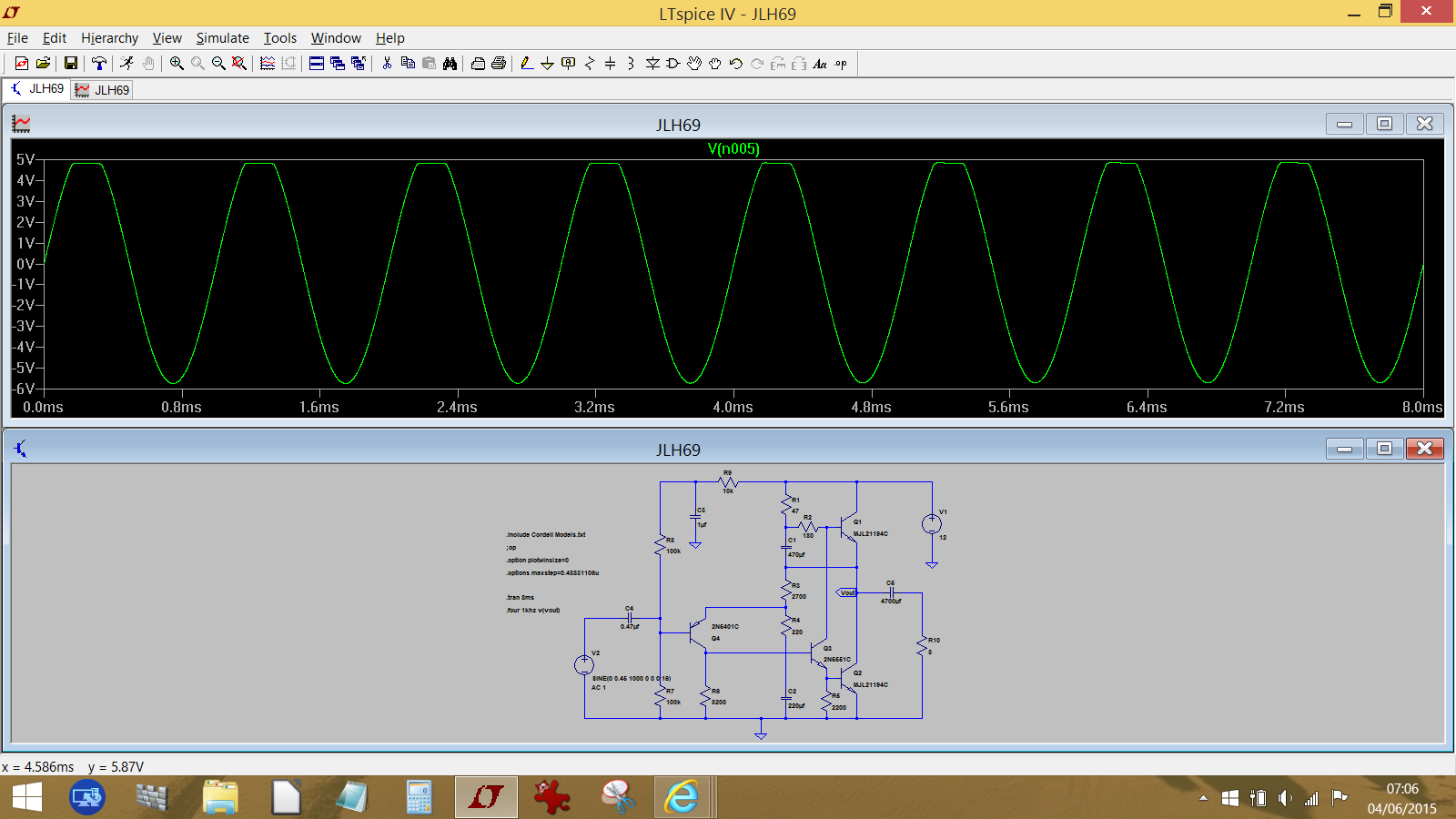The width and height of the screenshot is (1456, 819).
Task: Click the V(n005) trace label
Action: [x=733, y=149]
